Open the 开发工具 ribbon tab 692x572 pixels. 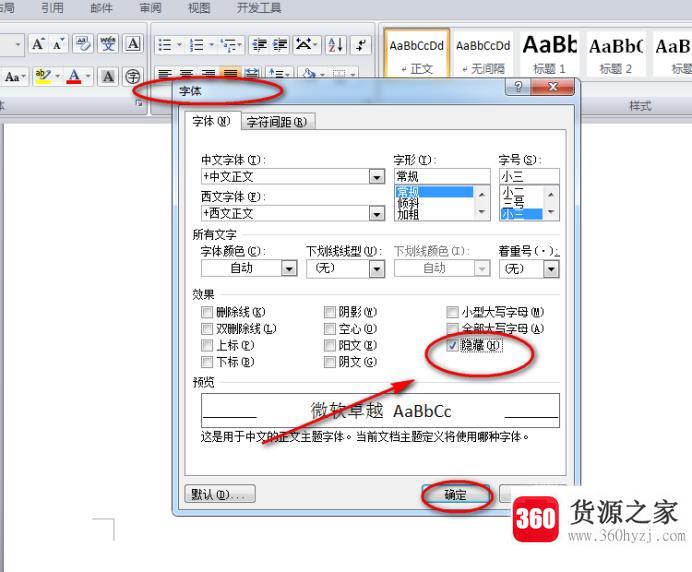259,8
